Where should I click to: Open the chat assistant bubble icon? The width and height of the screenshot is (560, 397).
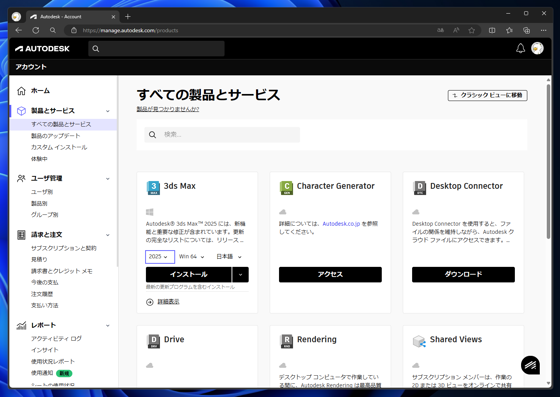[x=530, y=365]
